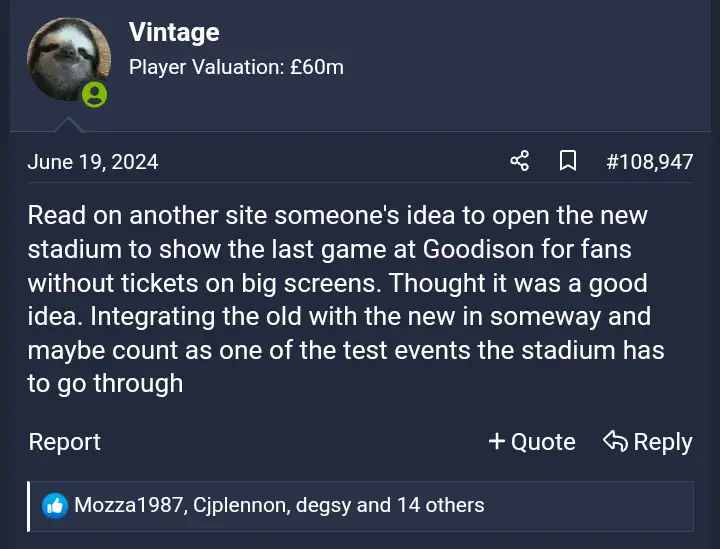The width and height of the screenshot is (720, 549).
Task: Click the 'Player Valuation: £60m' user title
Action: pos(236,67)
